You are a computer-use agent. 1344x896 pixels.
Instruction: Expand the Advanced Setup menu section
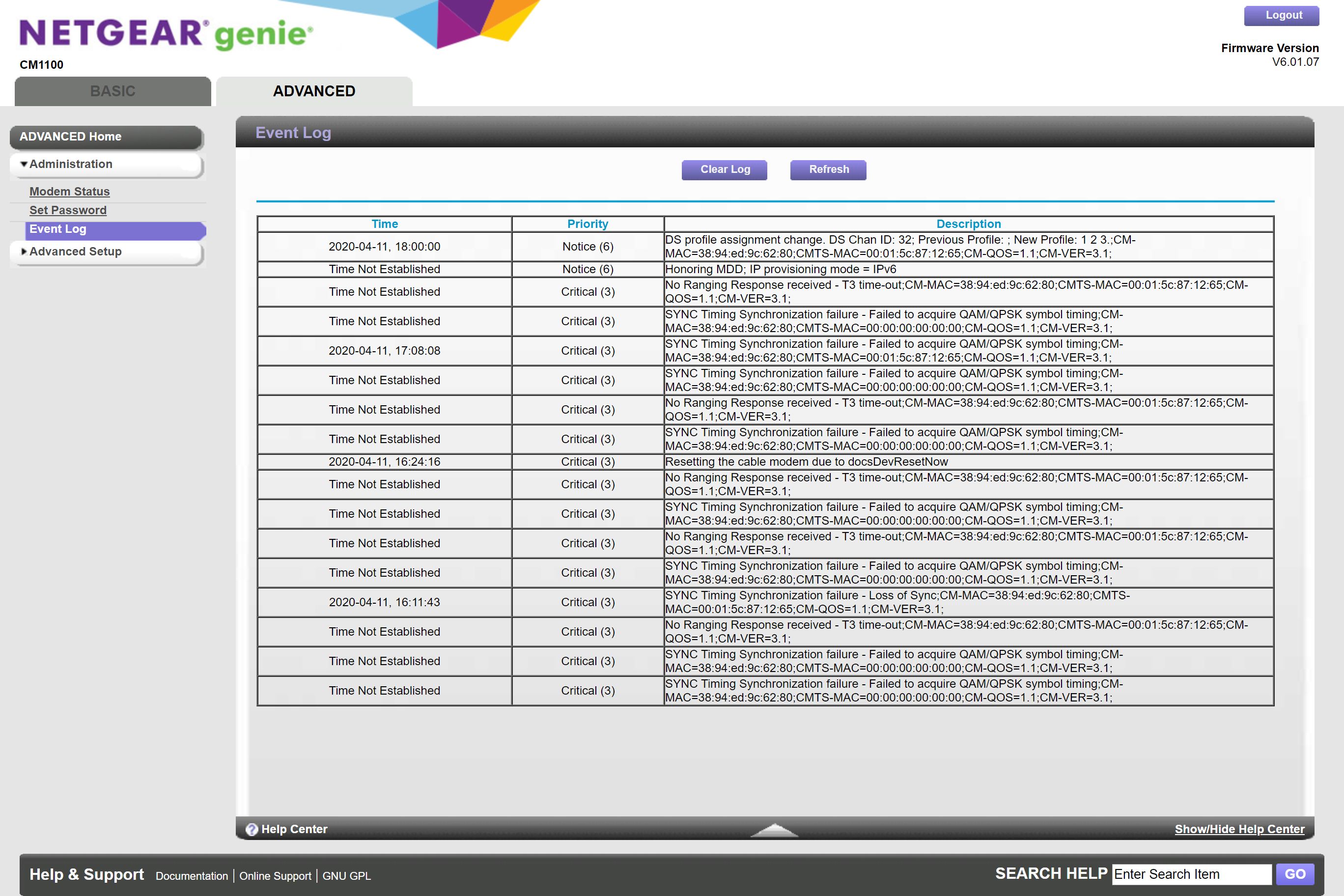coord(106,252)
